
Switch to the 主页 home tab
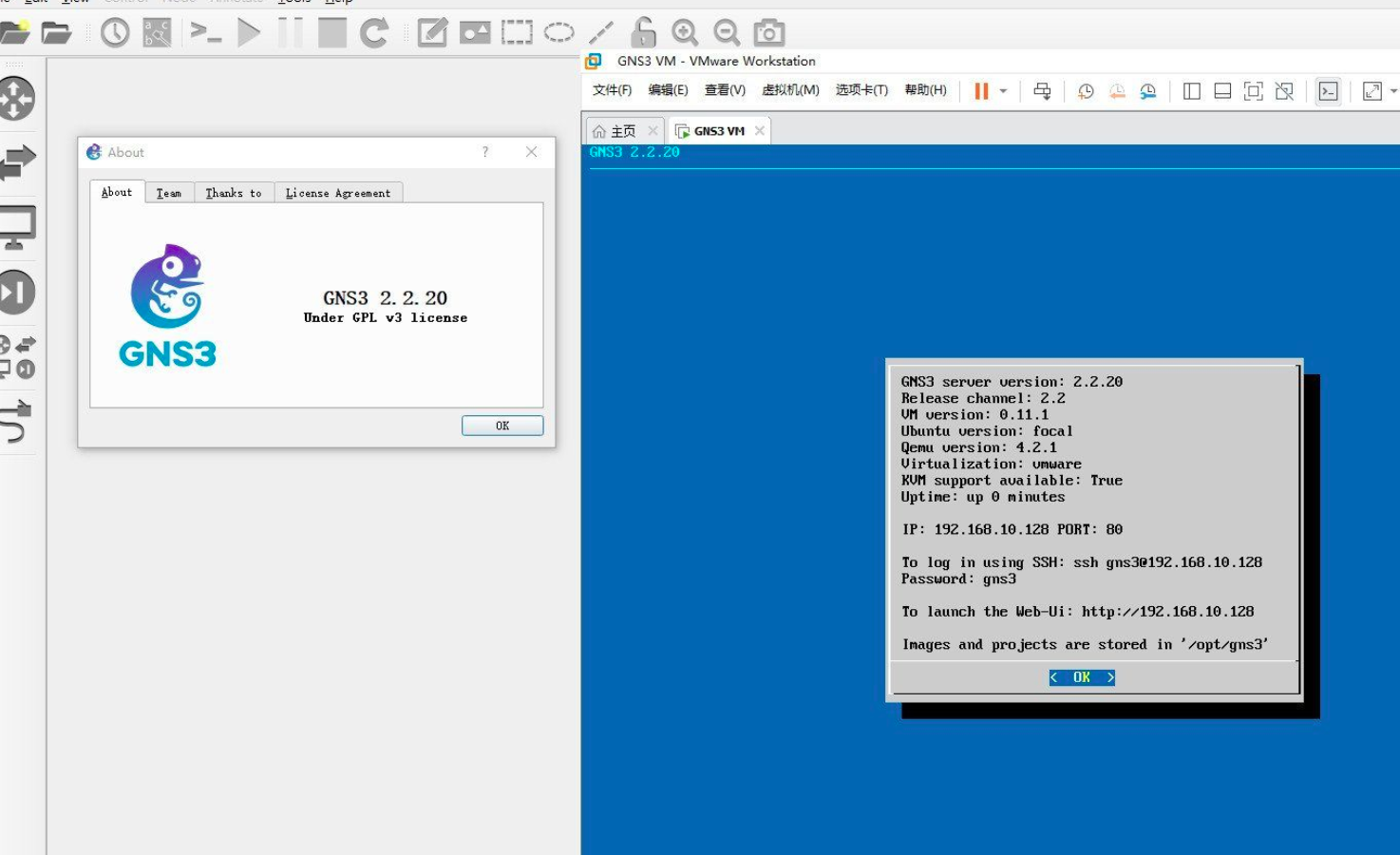click(615, 131)
